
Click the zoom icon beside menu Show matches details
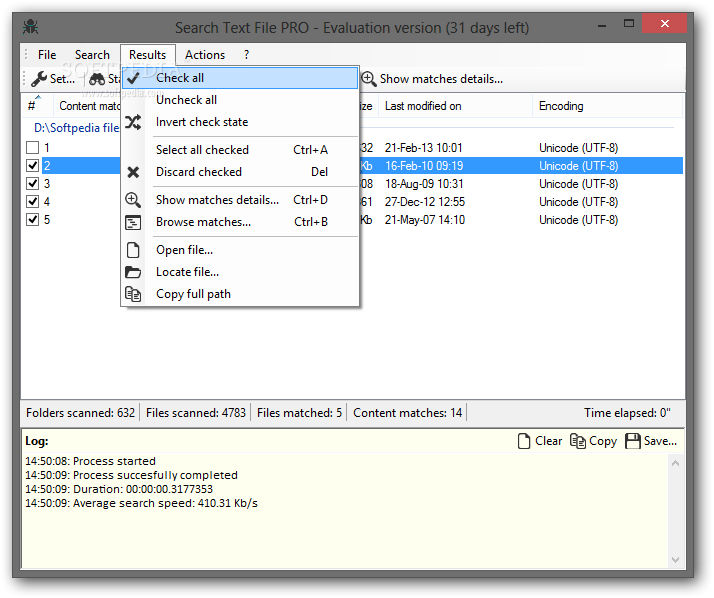(133, 200)
